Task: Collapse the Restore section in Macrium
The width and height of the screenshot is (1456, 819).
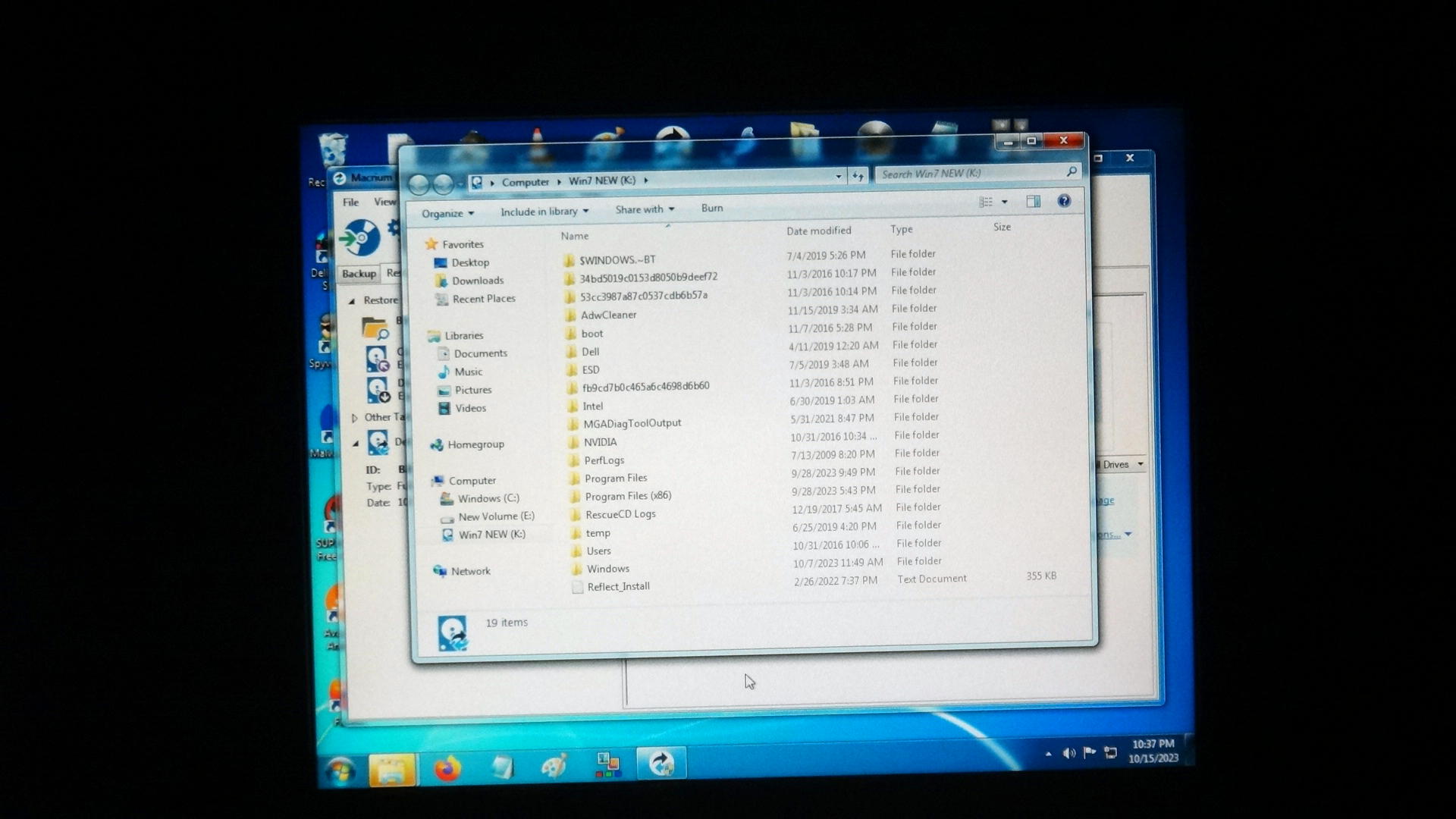Action: tap(352, 302)
